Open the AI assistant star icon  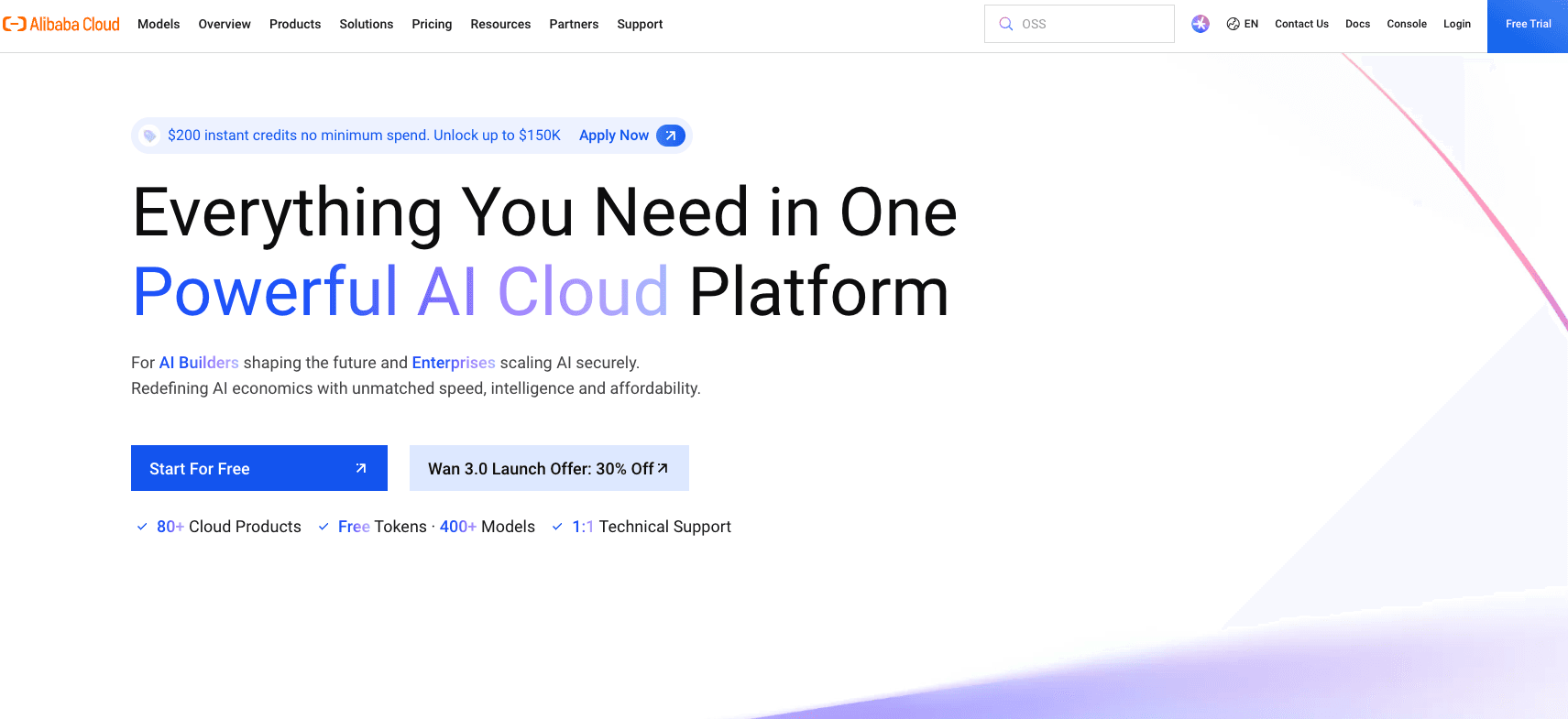pyautogui.click(x=1200, y=24)
